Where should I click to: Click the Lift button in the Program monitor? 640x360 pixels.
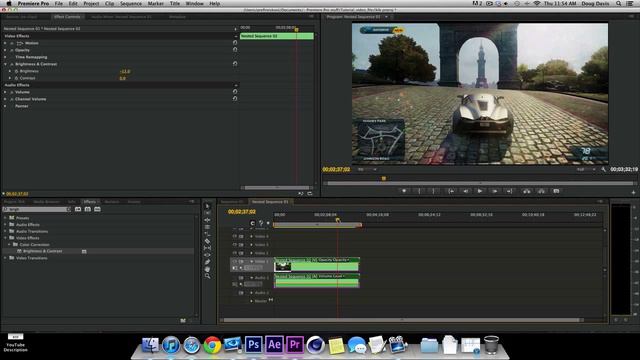point(527,191)
